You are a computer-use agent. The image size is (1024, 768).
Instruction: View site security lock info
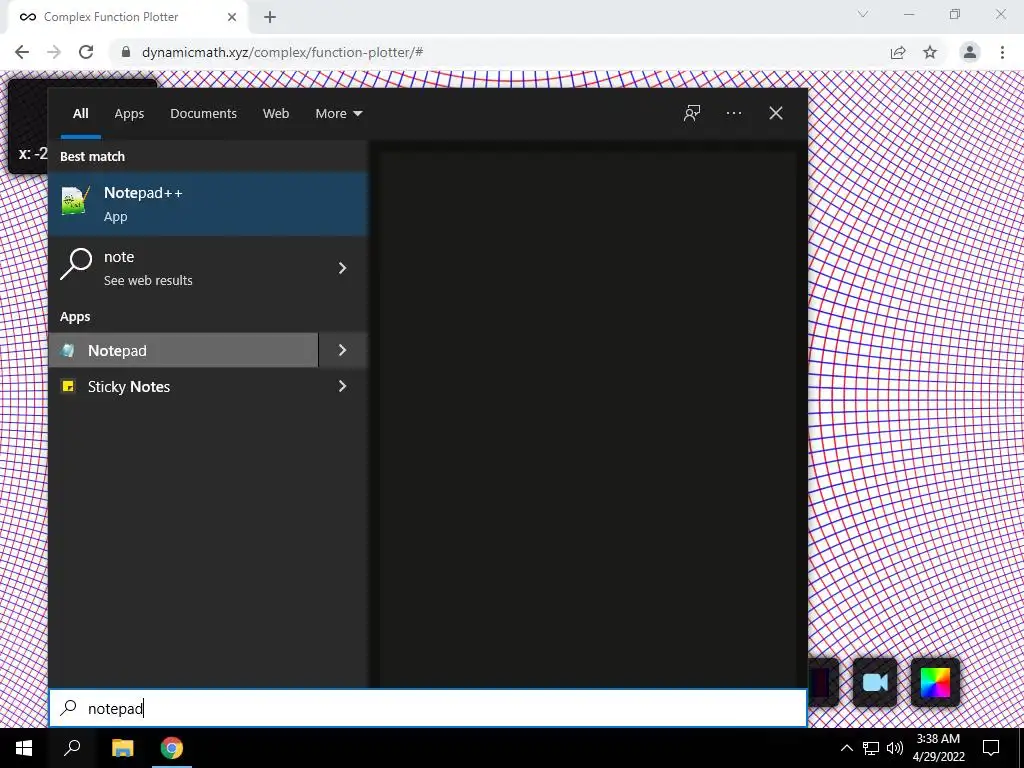126,52
